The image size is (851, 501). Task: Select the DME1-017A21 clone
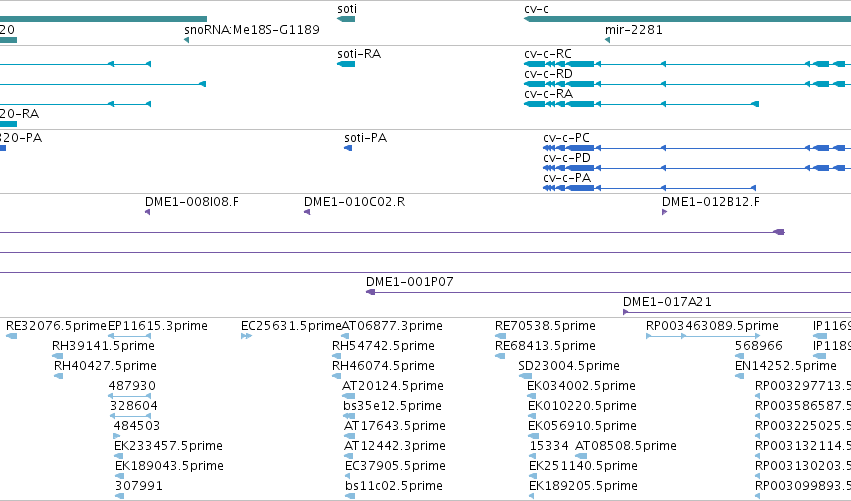(x=736, y=312)
